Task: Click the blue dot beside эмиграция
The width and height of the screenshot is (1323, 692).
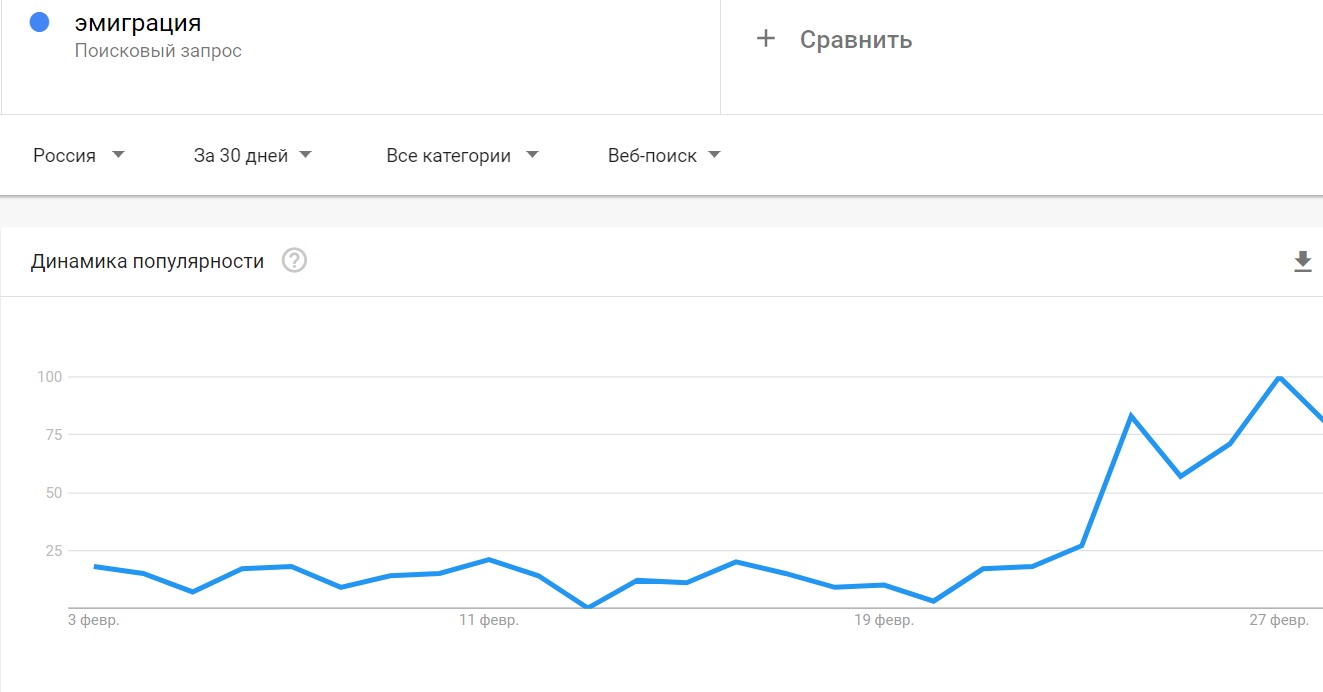Action: (40, 22)
